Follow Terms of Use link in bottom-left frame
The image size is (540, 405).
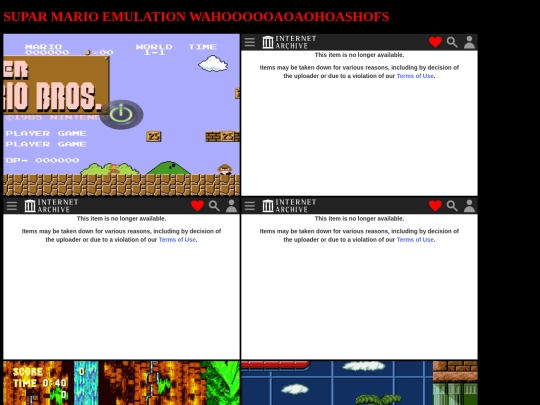coord(177,239)
